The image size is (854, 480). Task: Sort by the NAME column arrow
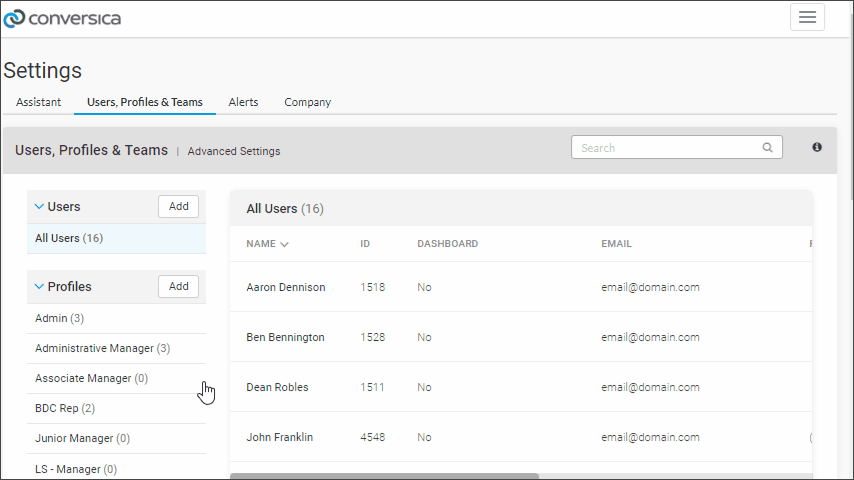[284, 245]
